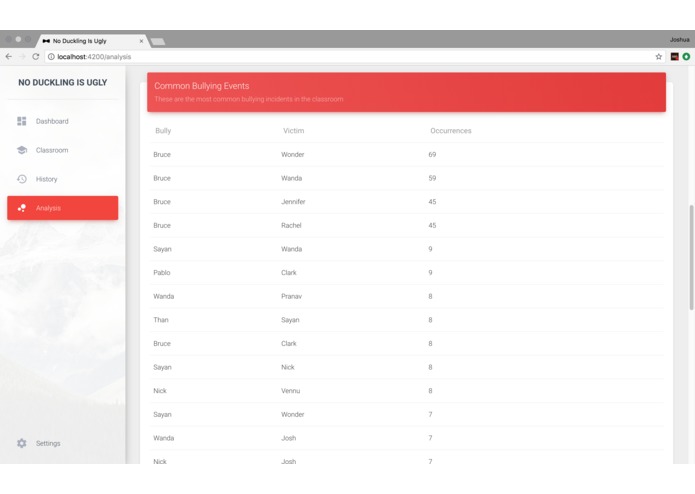Click the green browser extension icon
Screen dimensions: 695x494
[686, 56]
